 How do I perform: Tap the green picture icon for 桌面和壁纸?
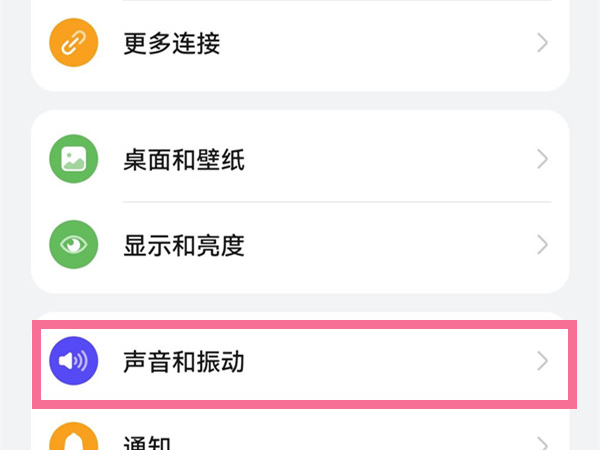(x=73, y=159)
